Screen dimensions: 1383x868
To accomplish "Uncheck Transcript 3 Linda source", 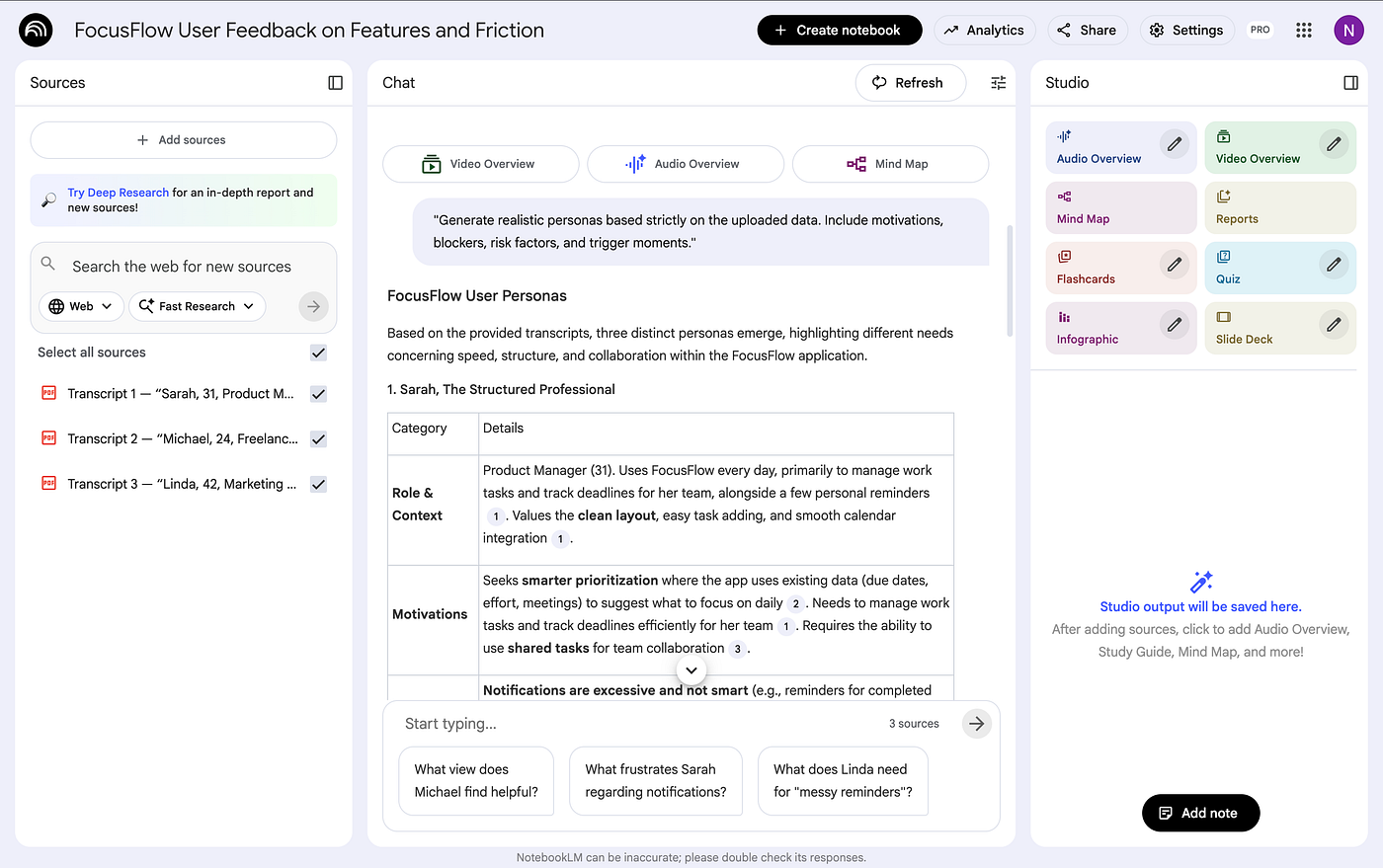I will [318, 485].
